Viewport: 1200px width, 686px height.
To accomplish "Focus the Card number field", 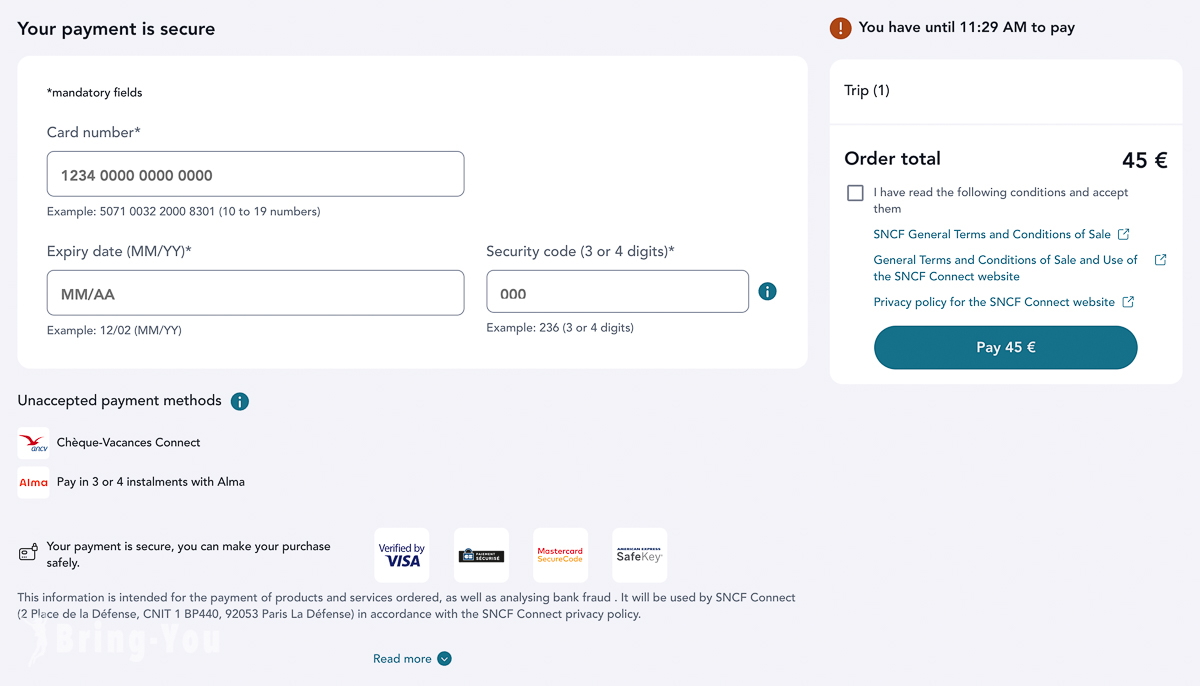I will coord(255,174).
